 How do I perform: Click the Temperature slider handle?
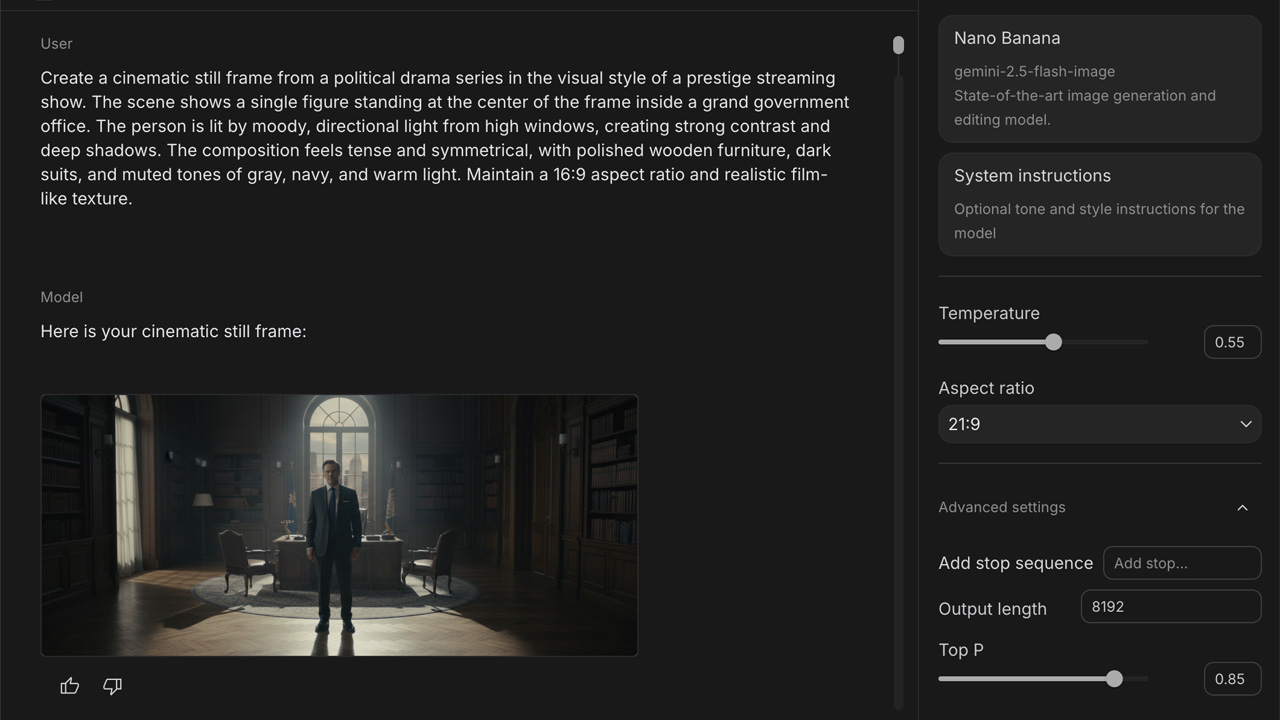click(1053, 342)
